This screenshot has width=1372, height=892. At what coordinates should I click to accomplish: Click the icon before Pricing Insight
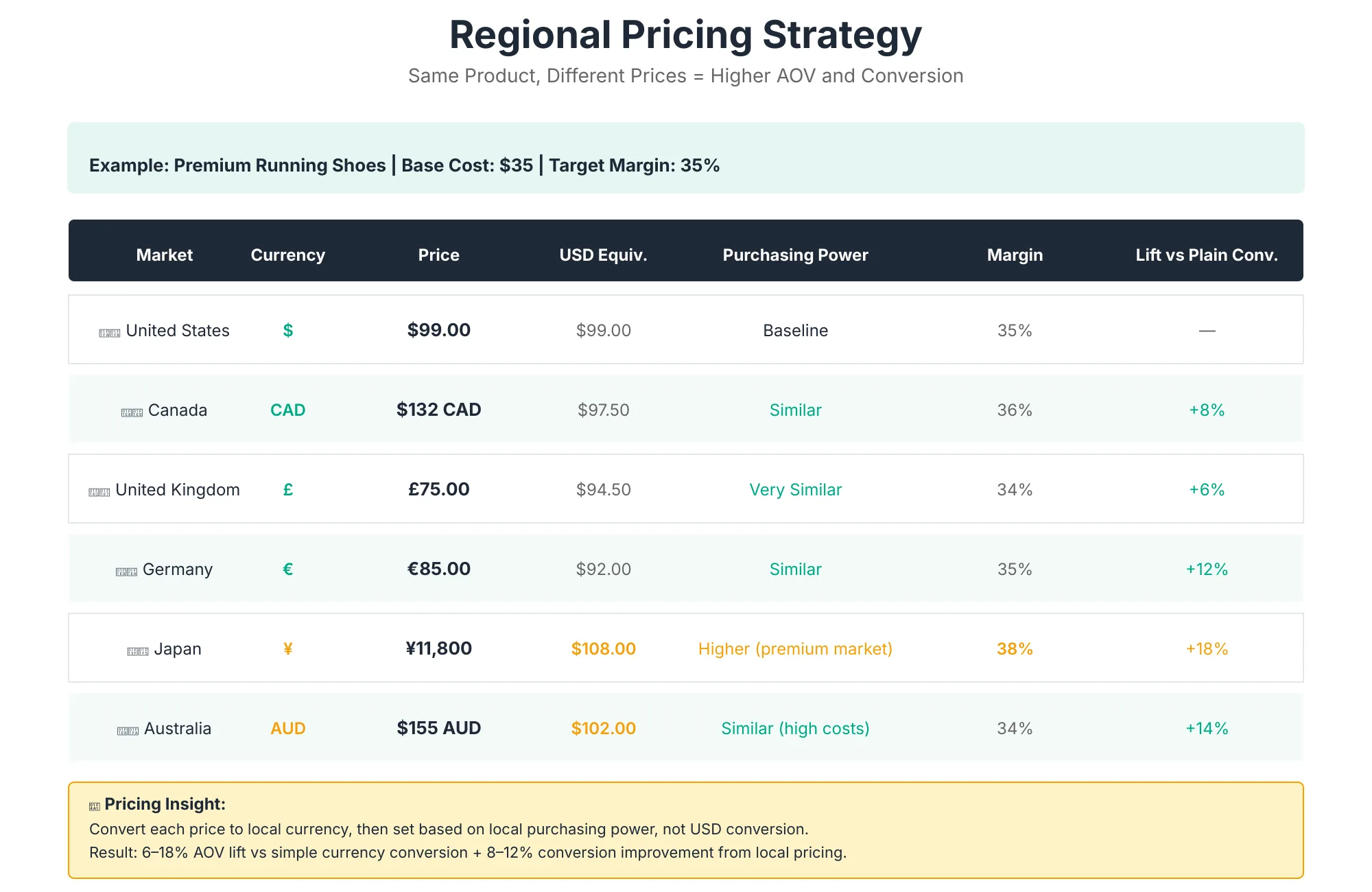95,806
